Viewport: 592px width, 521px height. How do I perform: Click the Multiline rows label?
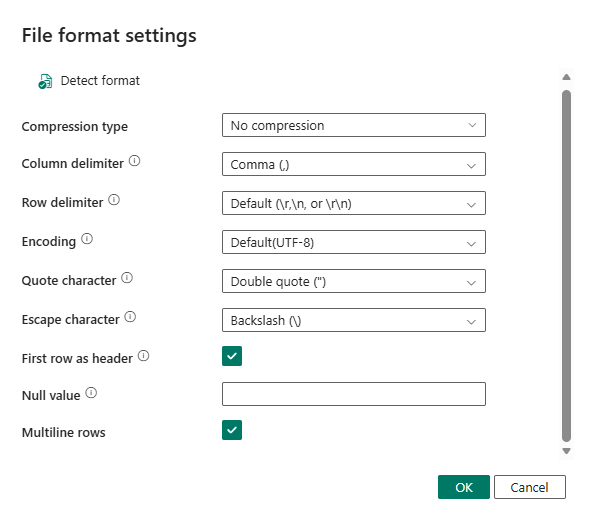point(63,432)
